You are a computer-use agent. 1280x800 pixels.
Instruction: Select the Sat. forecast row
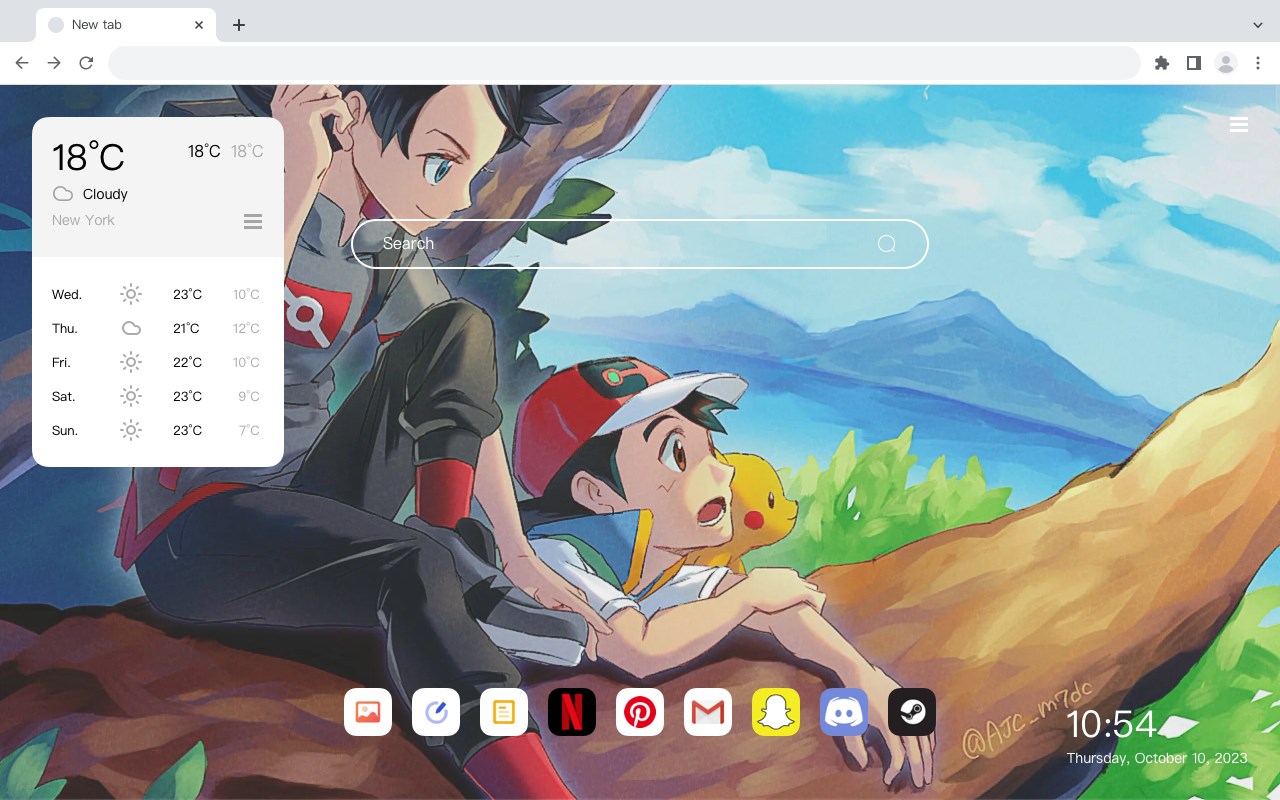tap(157, 396)
